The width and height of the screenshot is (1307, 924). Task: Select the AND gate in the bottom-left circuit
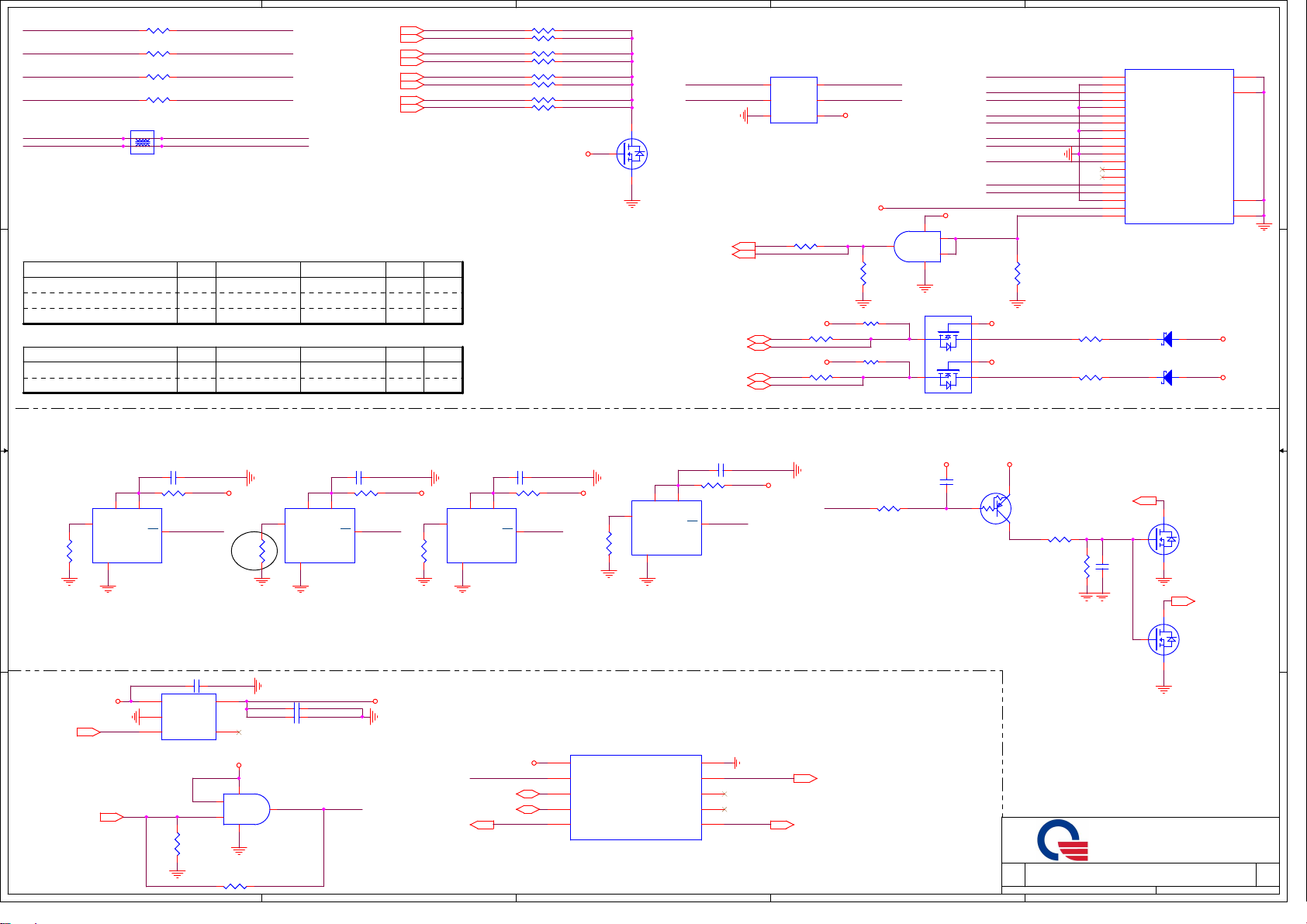247,809
